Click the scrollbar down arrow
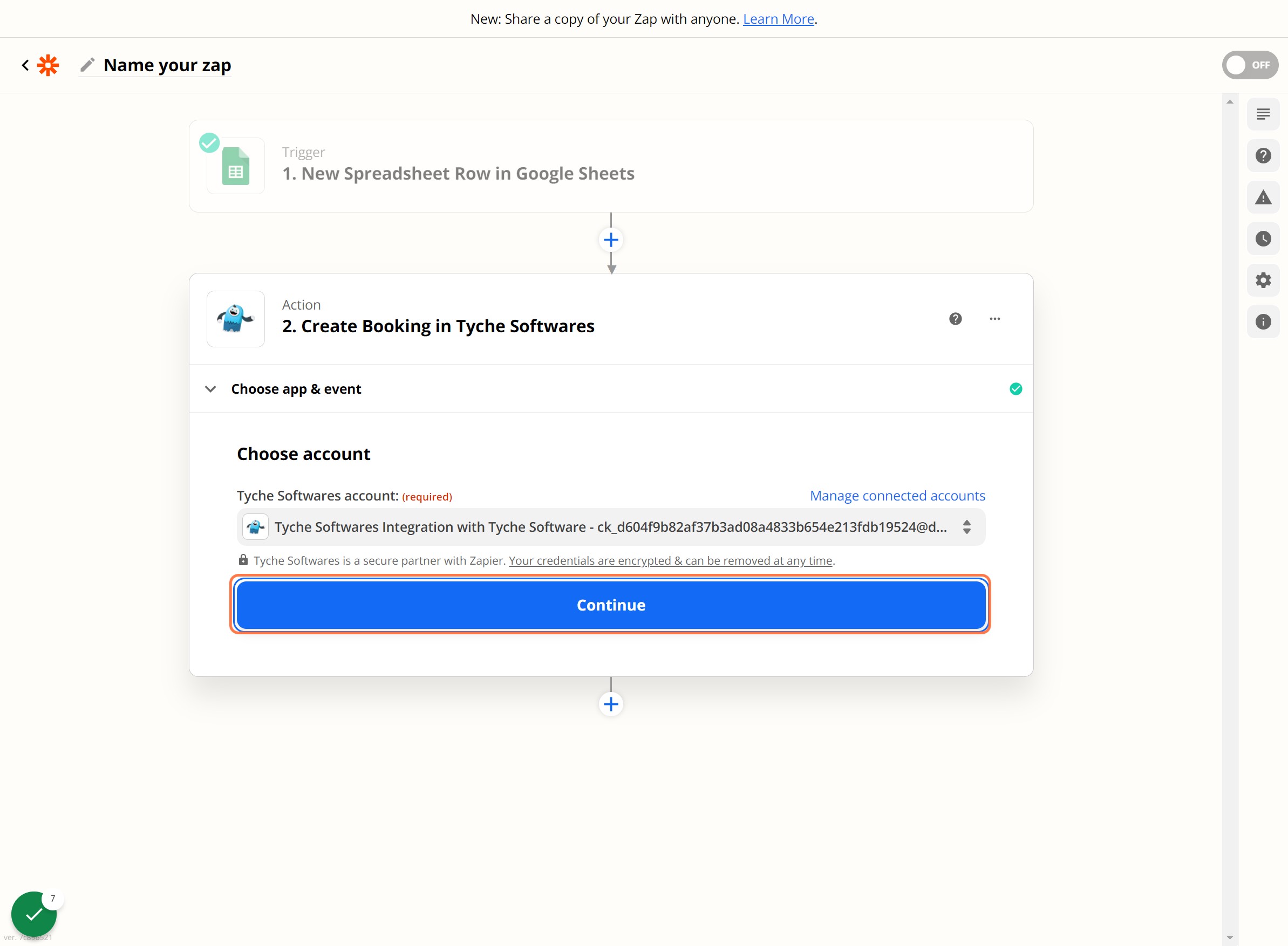 pyautogui.click(x=1230, y=938)
